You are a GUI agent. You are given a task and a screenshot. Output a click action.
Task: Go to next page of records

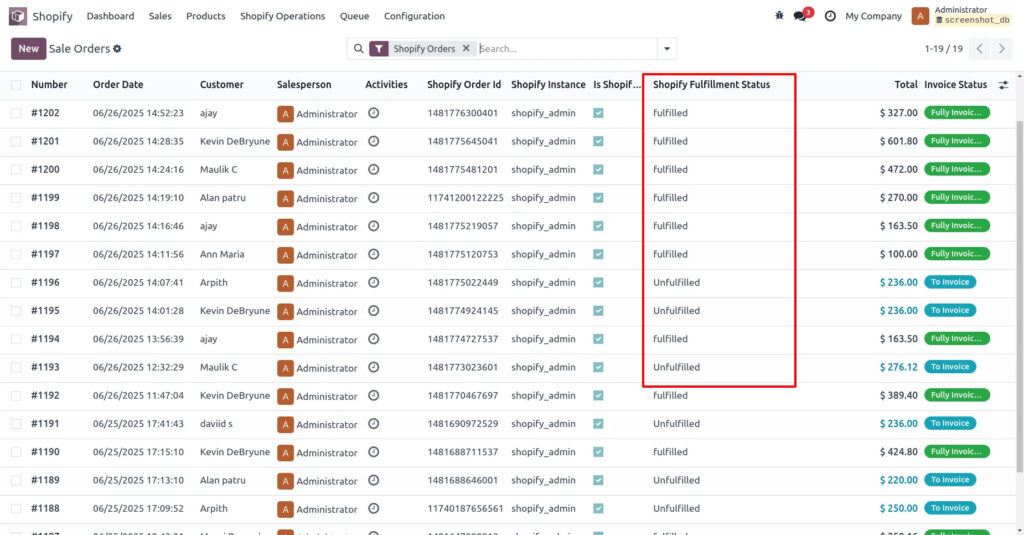[1002, 48]
